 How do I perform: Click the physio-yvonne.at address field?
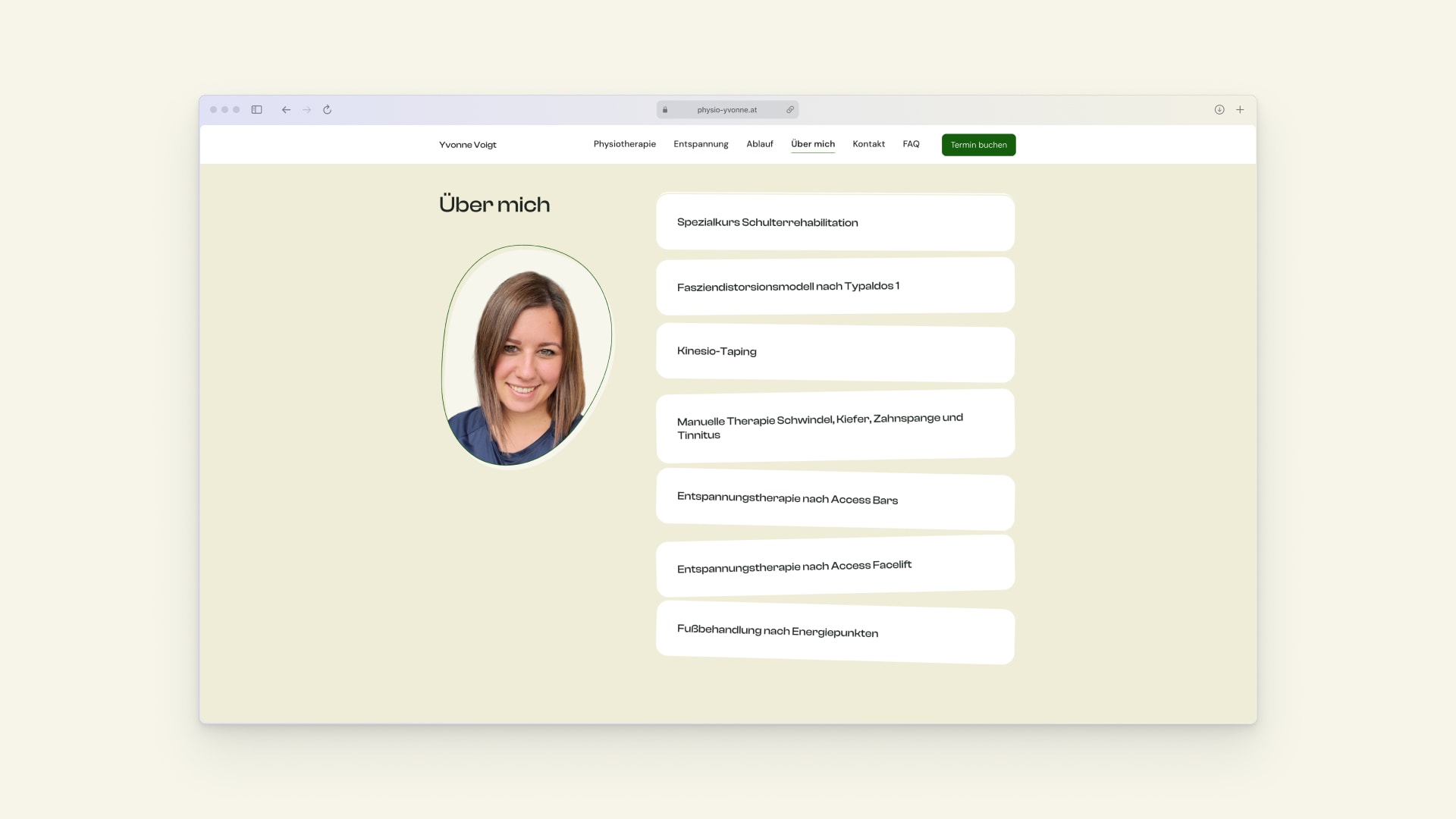coord(726,110)
